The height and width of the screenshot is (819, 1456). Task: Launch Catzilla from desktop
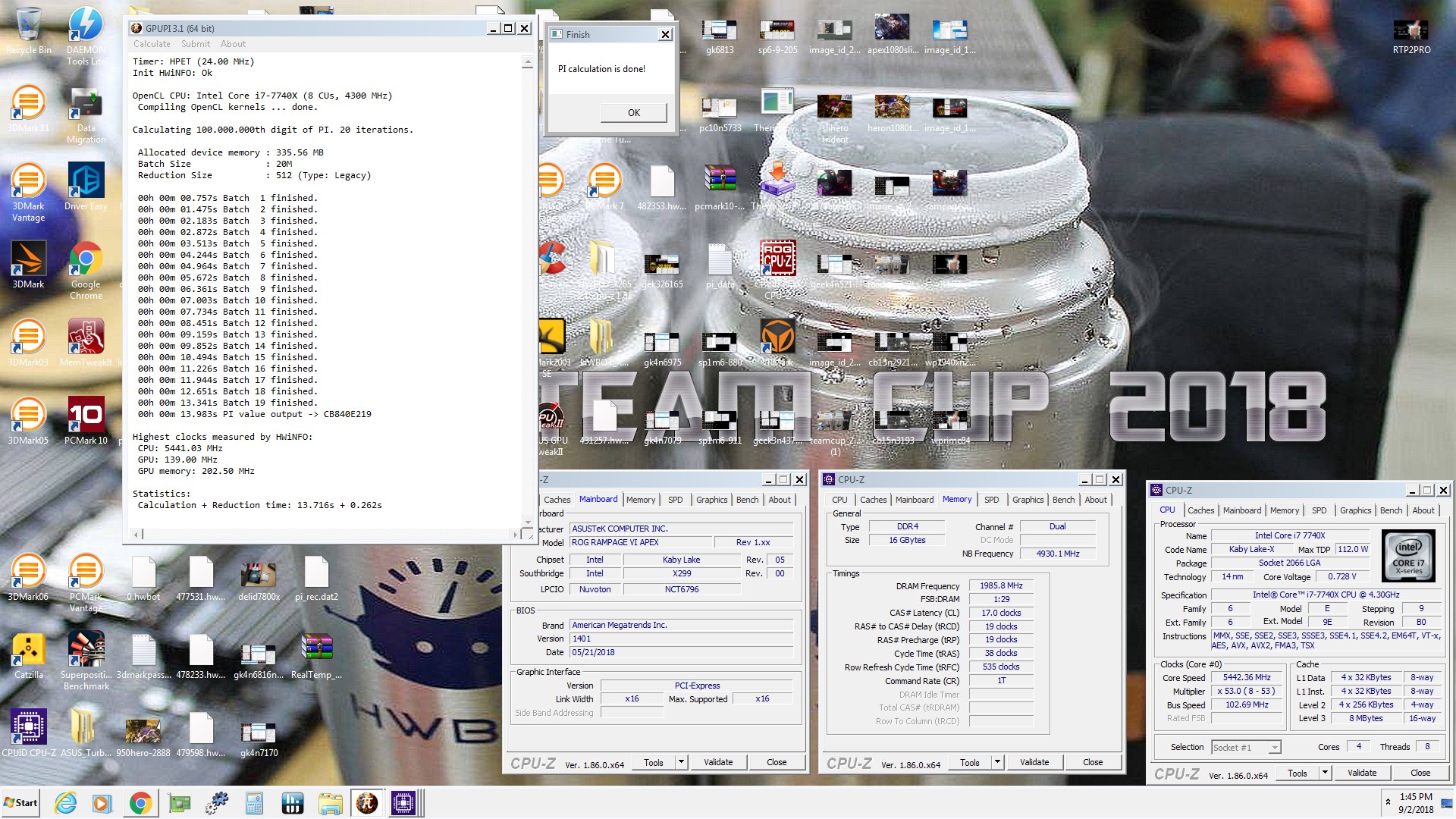click(x=28, y=655)
